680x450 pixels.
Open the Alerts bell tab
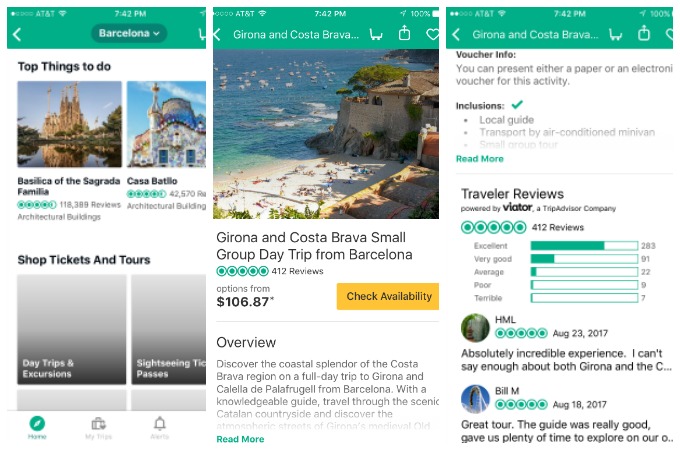[x=160, y=427]
